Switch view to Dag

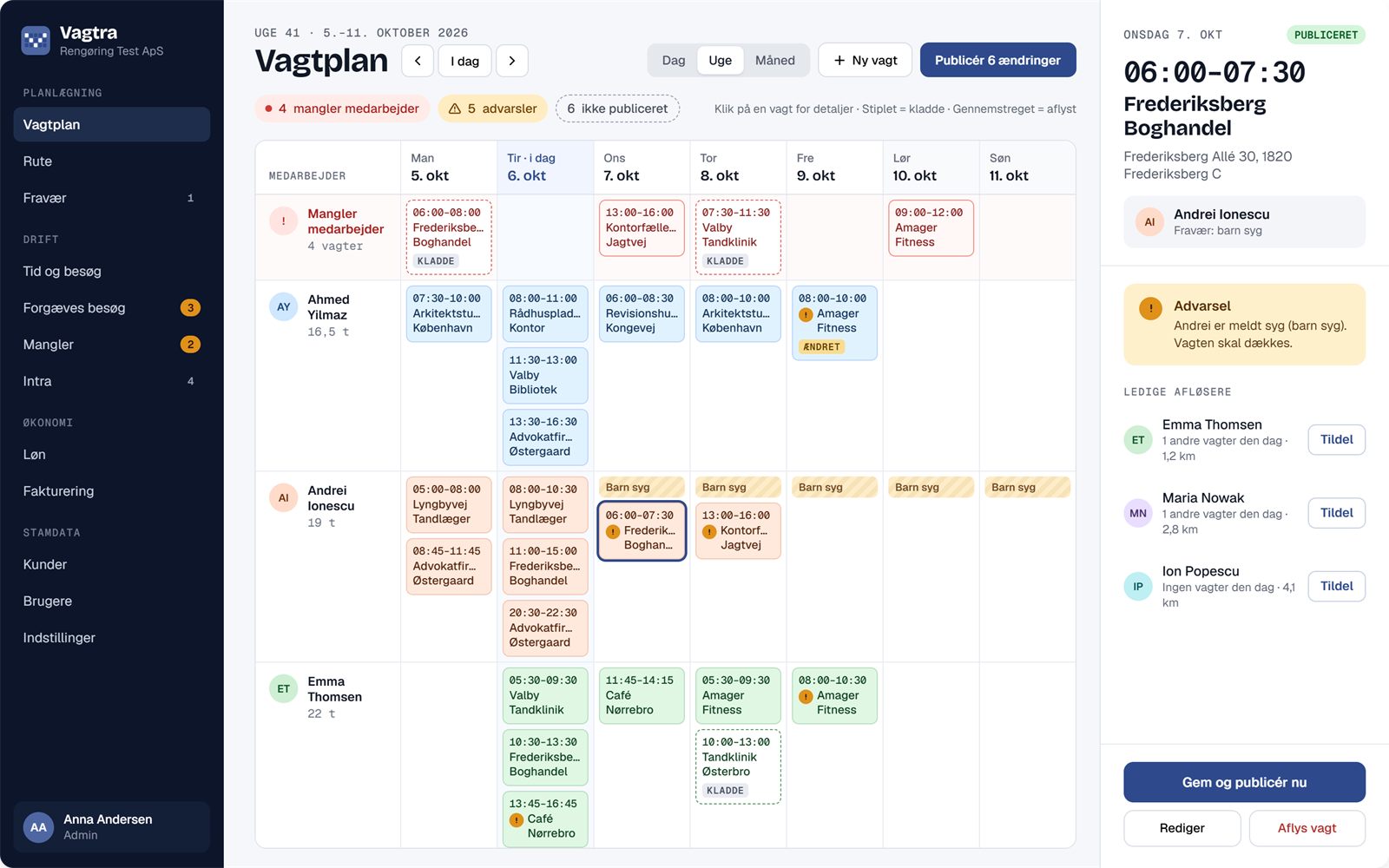pyautogui.click(x=673, y=61)
